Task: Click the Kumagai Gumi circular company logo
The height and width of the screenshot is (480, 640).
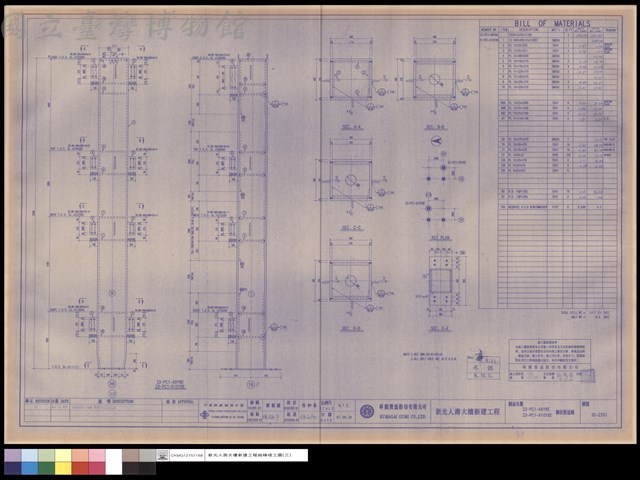Action: point(367,411)
